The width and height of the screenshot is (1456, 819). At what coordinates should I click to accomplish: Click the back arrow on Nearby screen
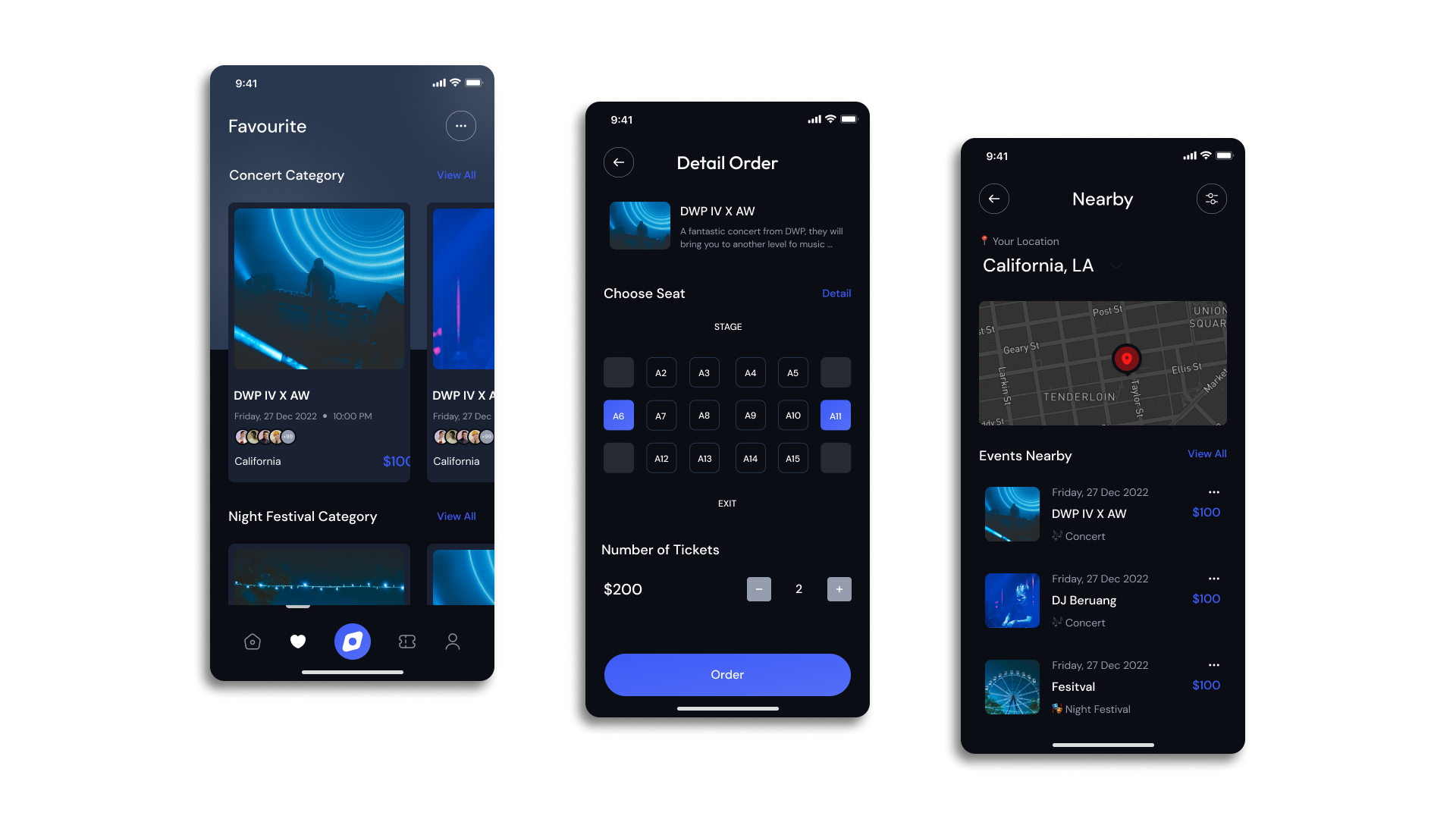tap(994, 199)
